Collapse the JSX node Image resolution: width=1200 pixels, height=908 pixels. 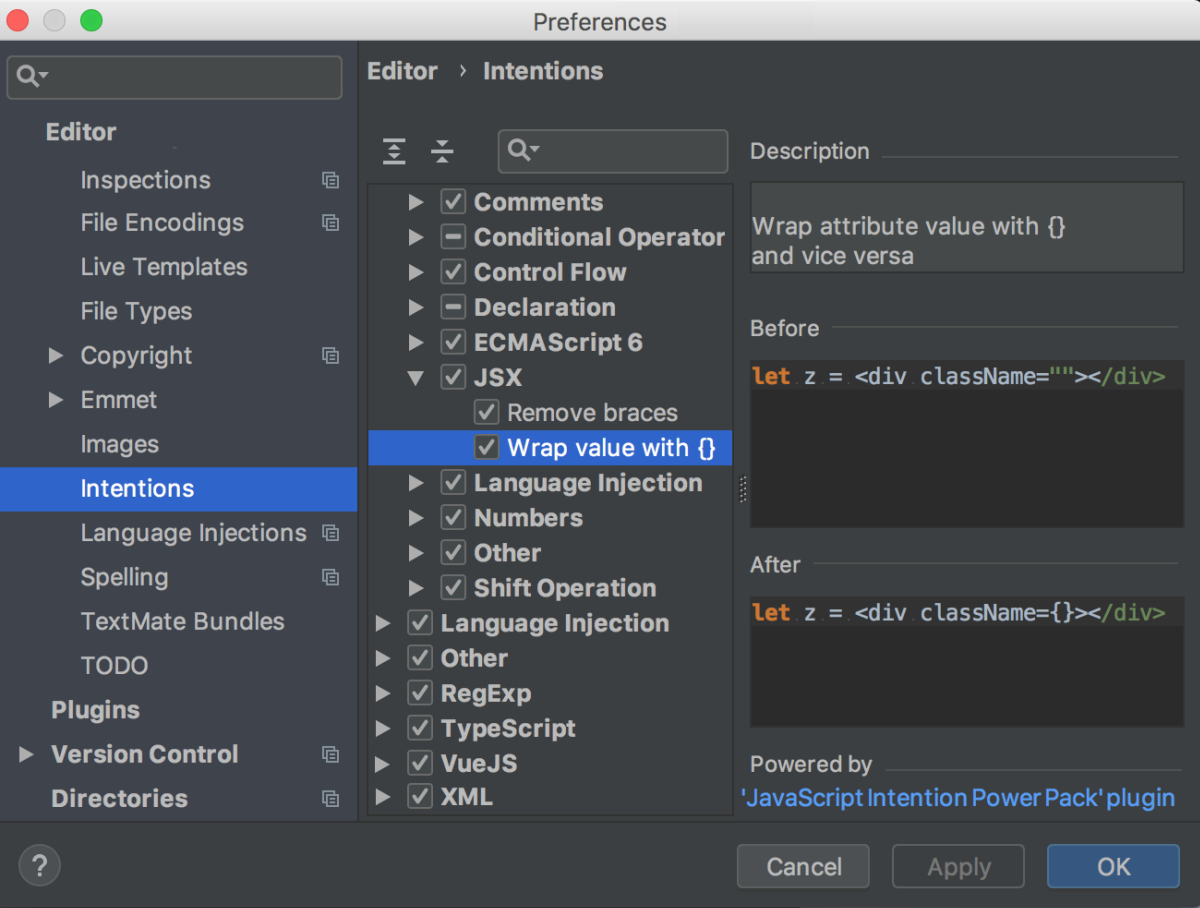[x=416, y=378]
